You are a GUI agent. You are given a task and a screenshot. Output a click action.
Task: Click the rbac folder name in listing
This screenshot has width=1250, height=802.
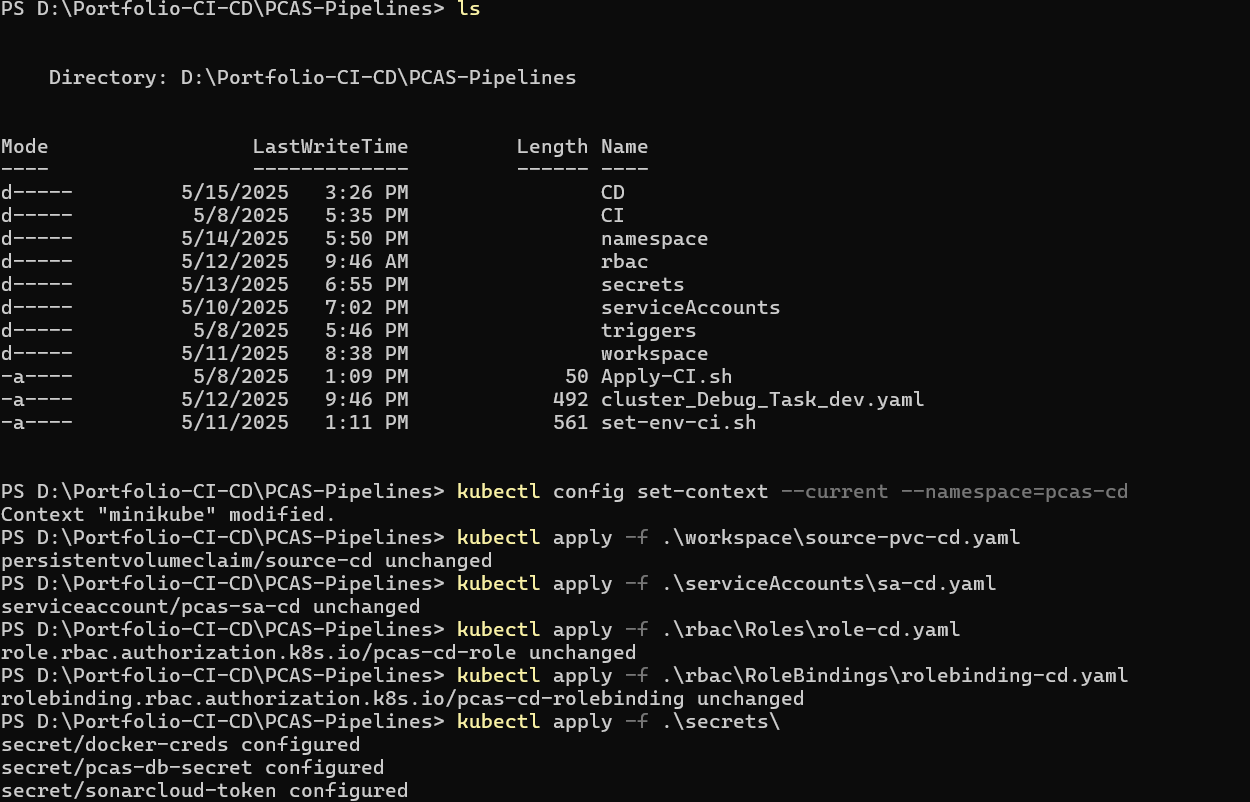point(624,261)
